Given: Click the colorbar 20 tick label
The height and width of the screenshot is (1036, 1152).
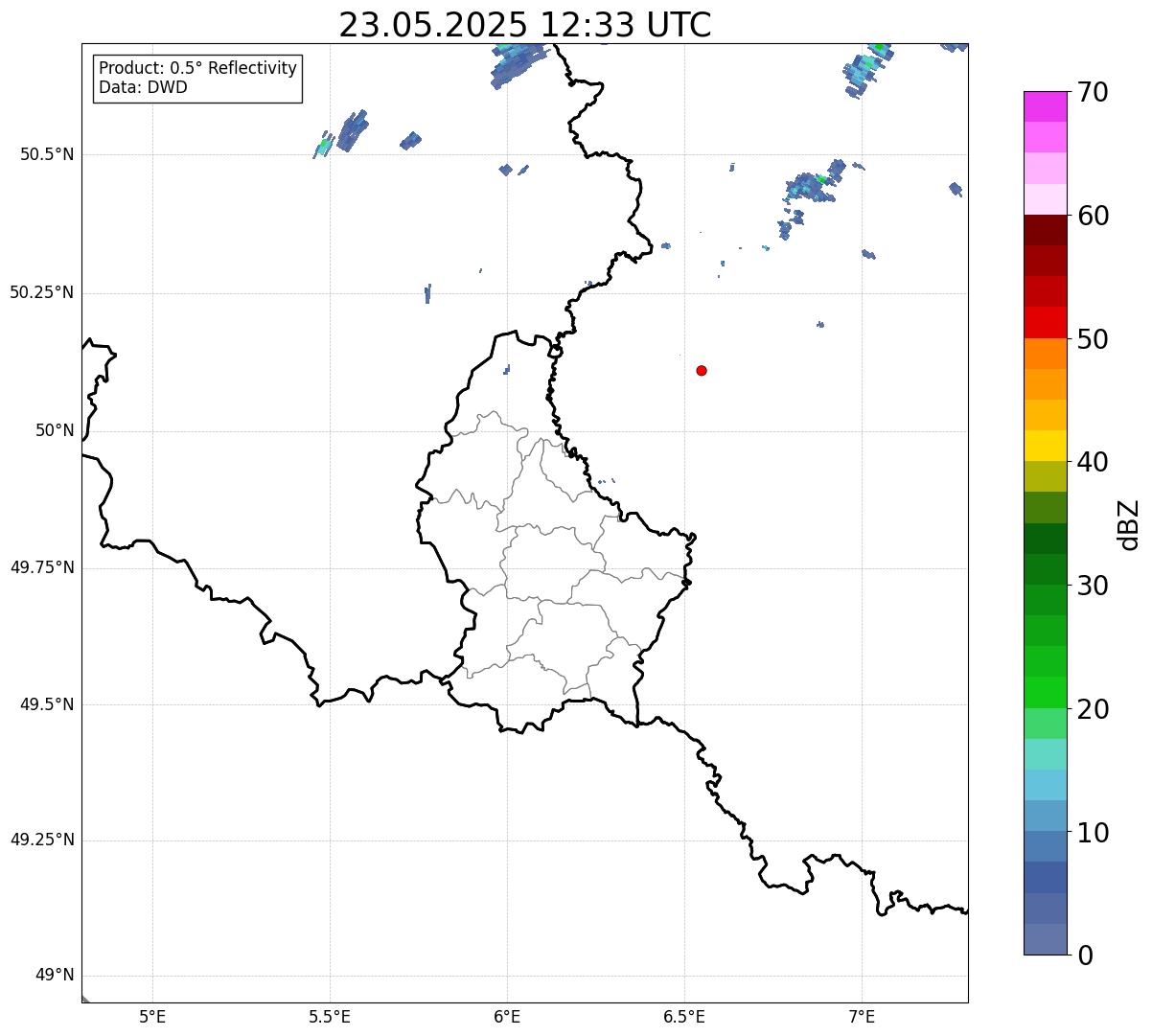Looking at the screenshot, I should (1093, 709).
